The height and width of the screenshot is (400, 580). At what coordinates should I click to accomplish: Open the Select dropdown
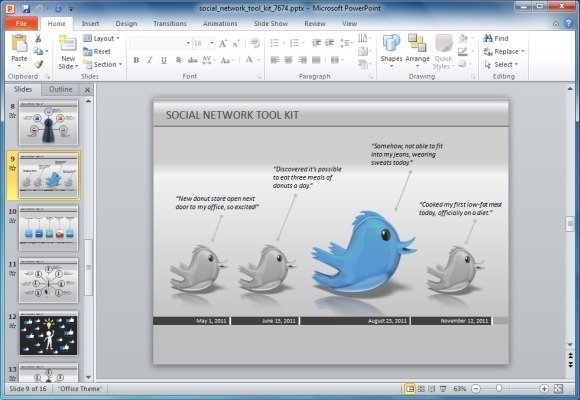[501, 64]
